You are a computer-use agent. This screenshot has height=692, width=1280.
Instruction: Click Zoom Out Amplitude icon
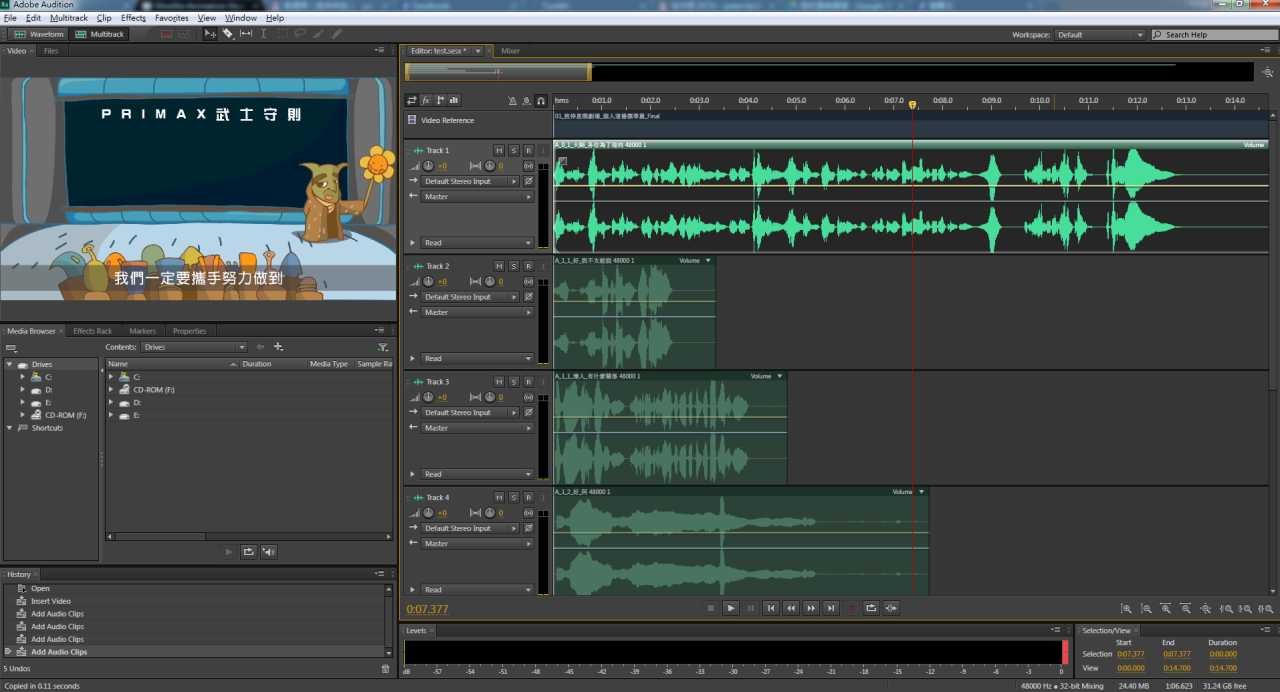[1147, 608]
